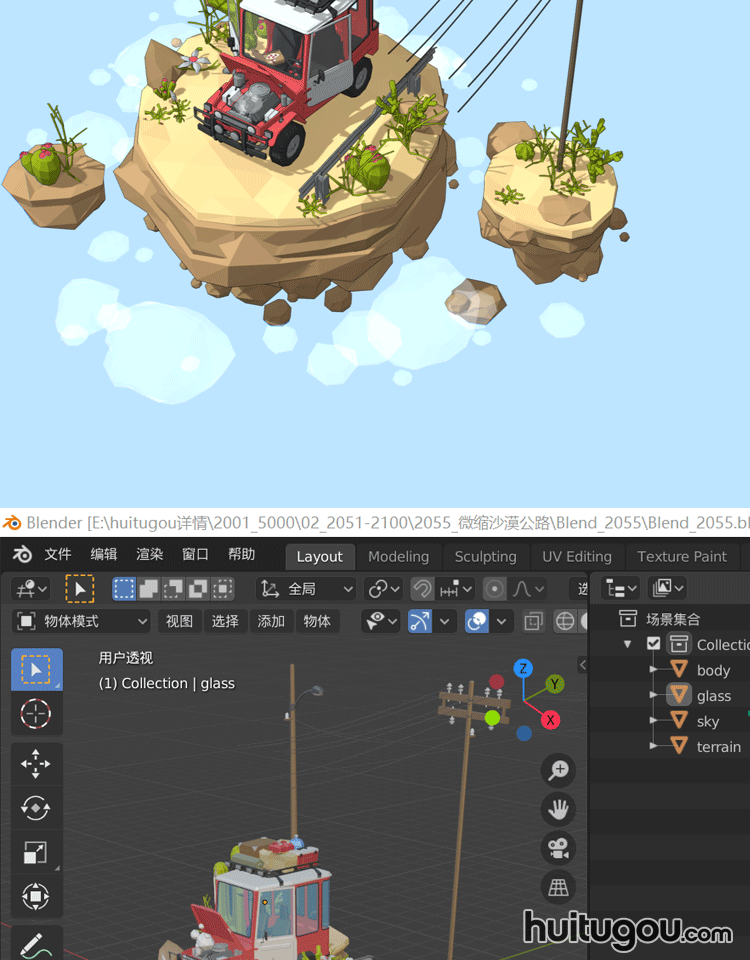750x960 pixels.
Task: Choose the Scale tool
Action: [36, 852]
